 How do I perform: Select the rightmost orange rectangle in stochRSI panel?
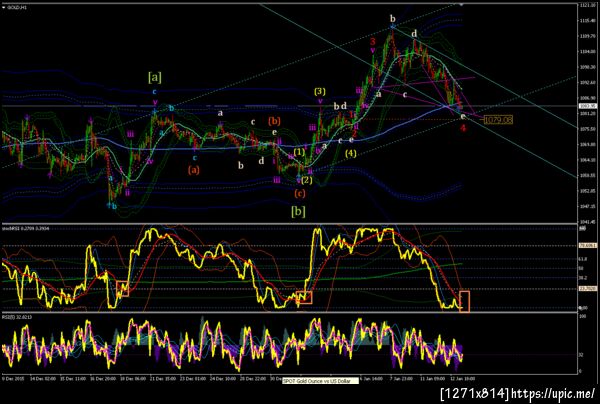(x=464, y=301)
